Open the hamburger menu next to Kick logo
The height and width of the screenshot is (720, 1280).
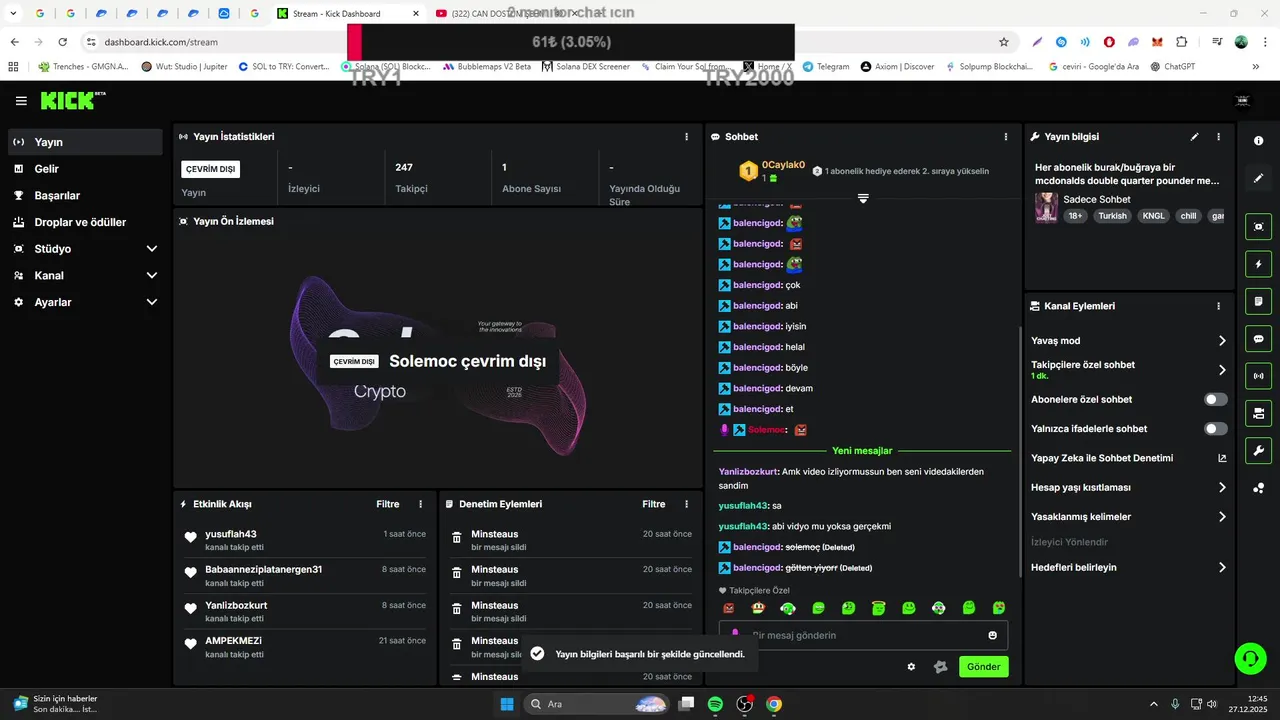click(x=21, y=101)
